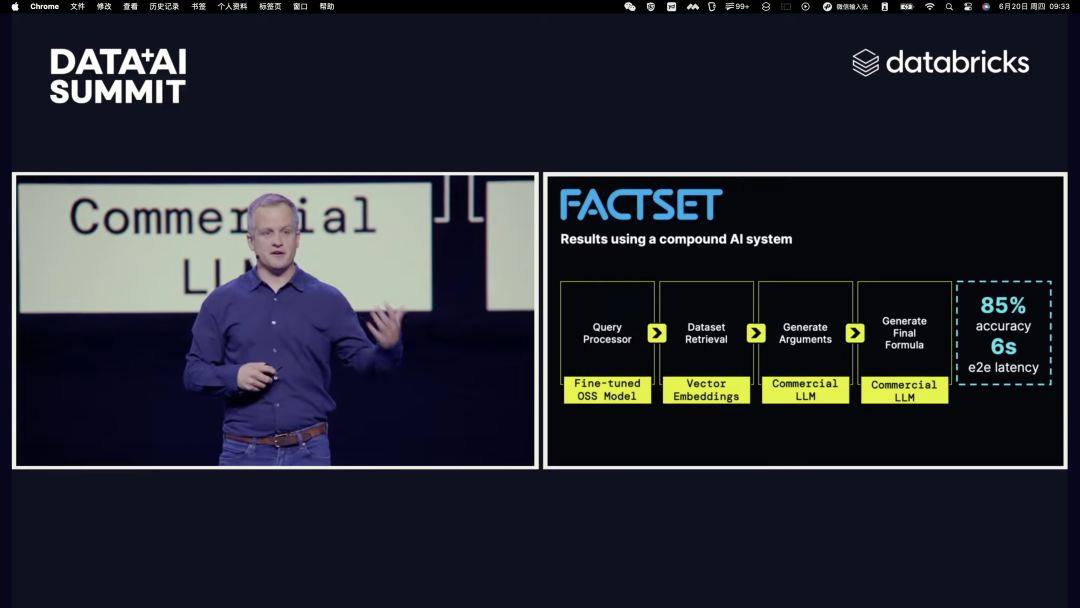
Task: Click 'Results using a compound AI system' text
Action: tap(676, 239)
